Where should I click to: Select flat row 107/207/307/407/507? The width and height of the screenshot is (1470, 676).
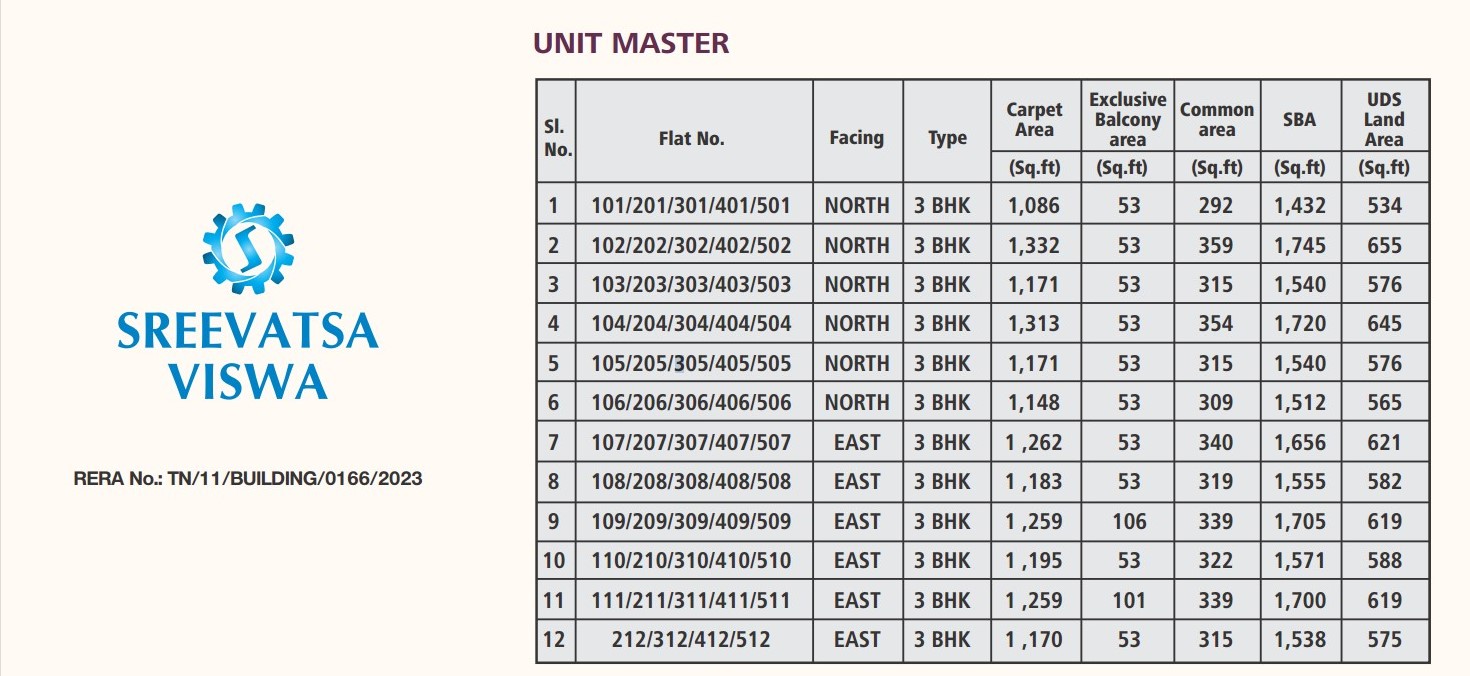click(983, 442)
